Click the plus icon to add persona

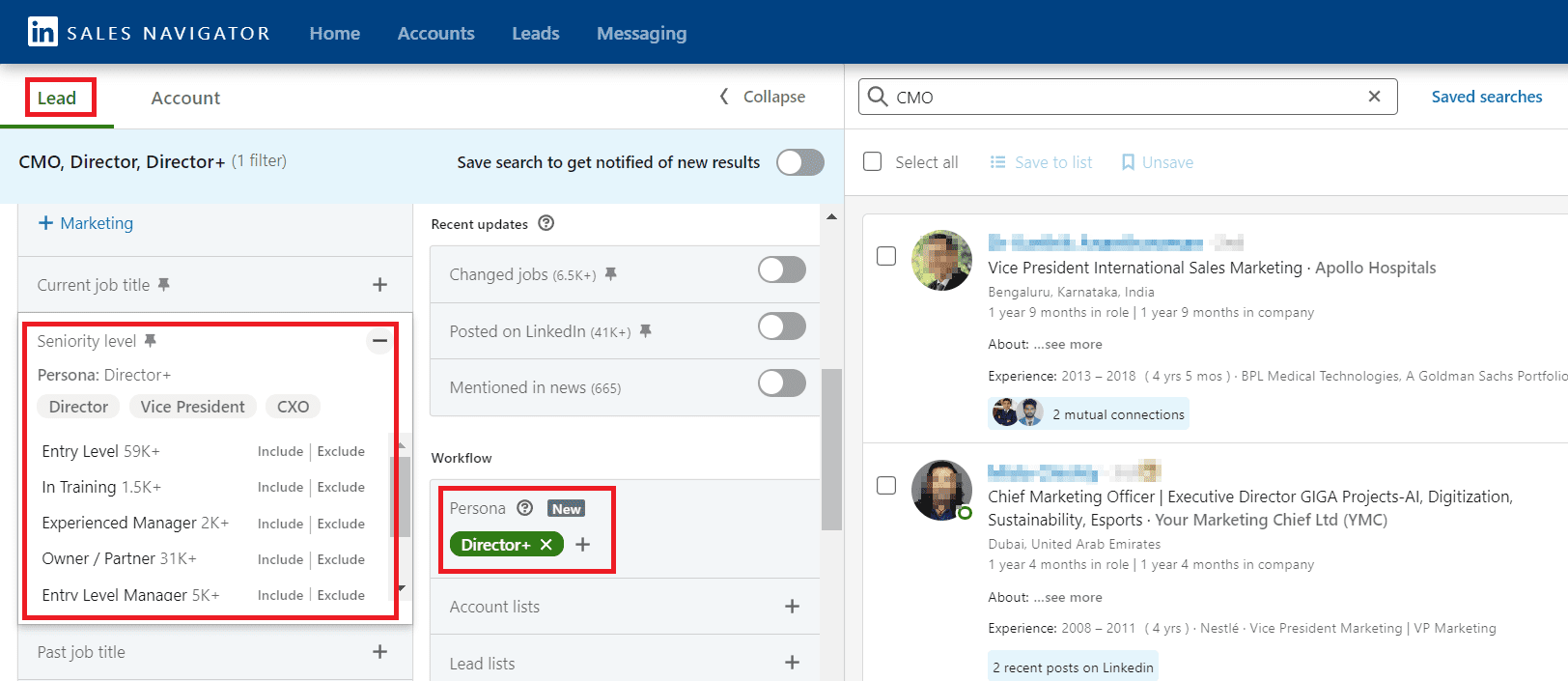[x=583, y=545]
